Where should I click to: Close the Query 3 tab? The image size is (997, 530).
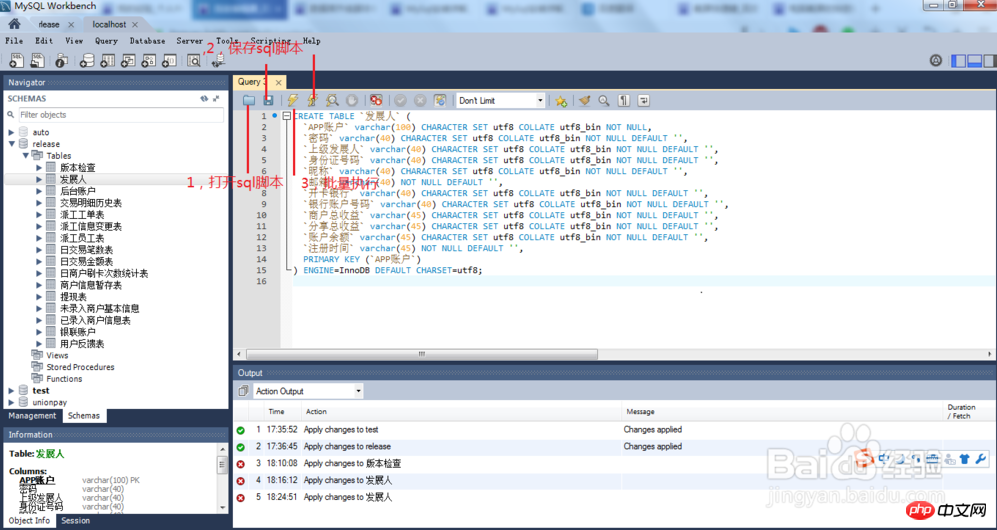pos(278,82)
